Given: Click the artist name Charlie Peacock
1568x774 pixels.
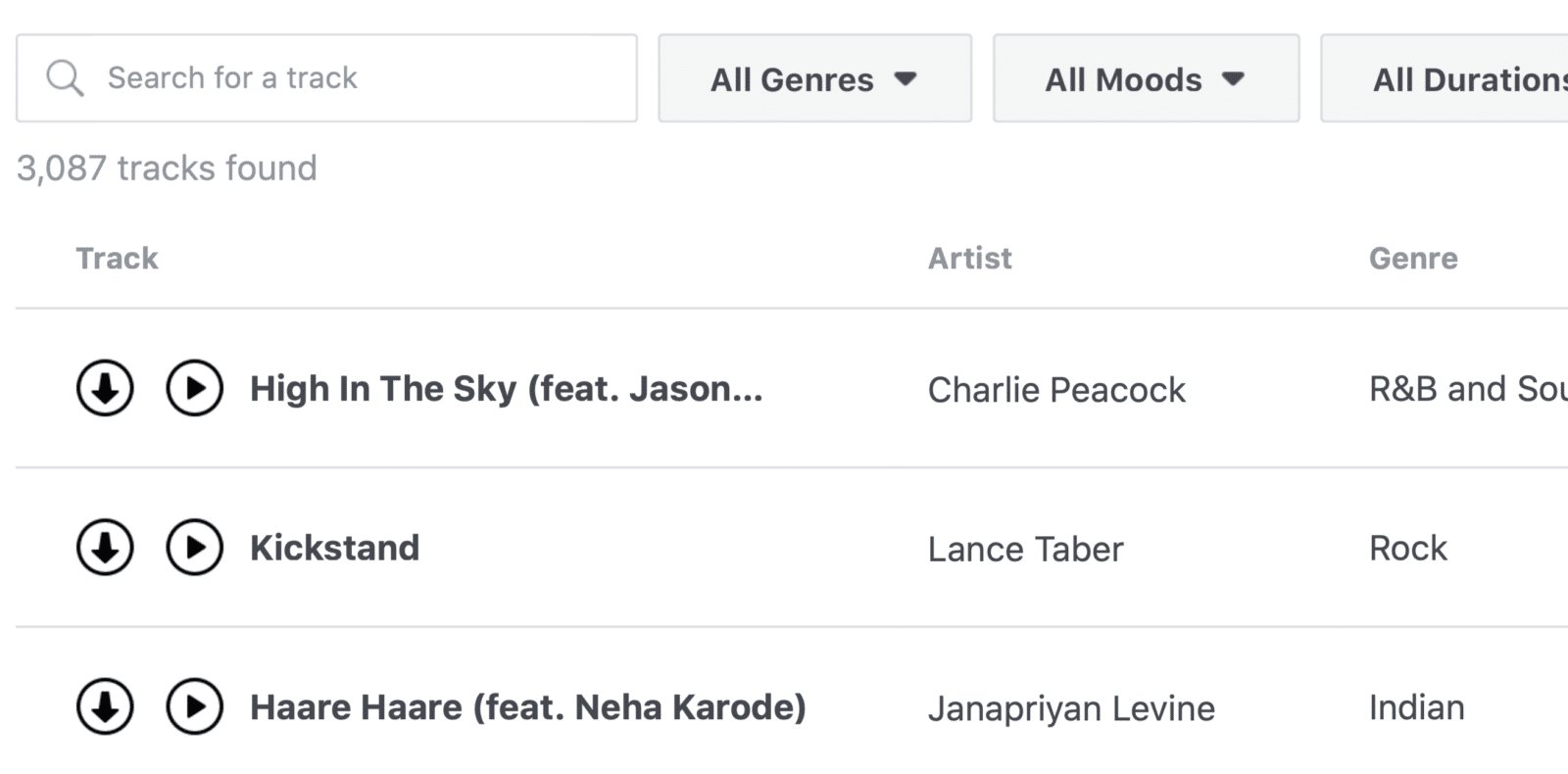Looking at the screenshot, I should (1057, 389).
